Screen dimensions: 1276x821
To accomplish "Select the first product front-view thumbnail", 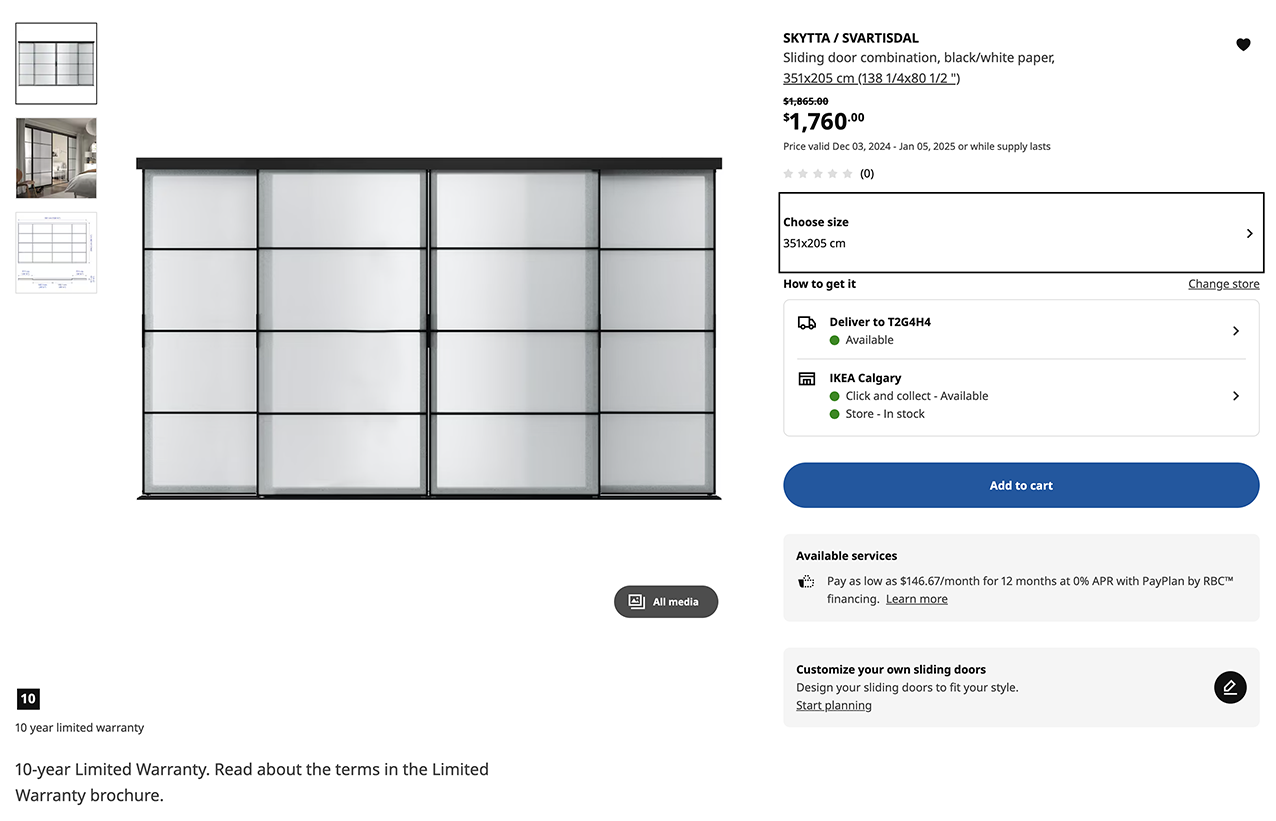I will tap(56, 63).
